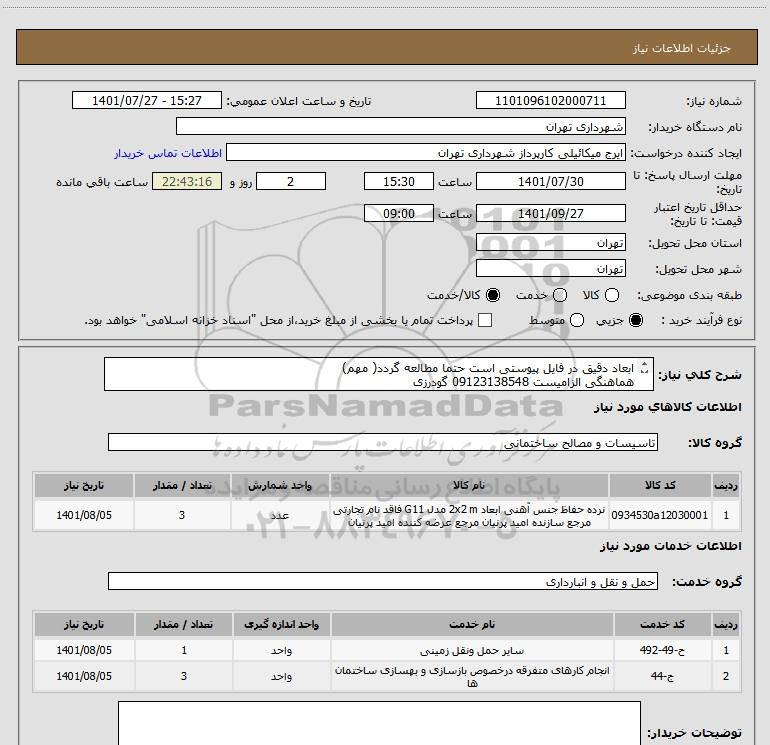Click the announcement date field 1401/07/27 - 15:27
The image size is (770, 745).
(147, 101)
